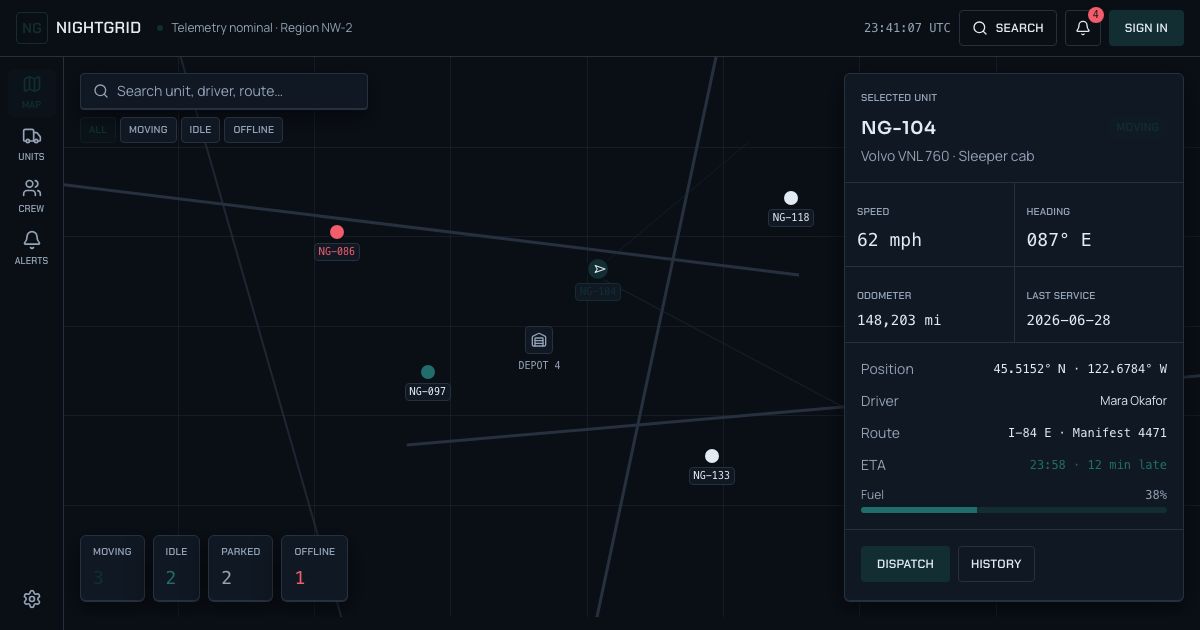Filter map by OFFLINE units

pyautogui.click(x=254, y=130)
